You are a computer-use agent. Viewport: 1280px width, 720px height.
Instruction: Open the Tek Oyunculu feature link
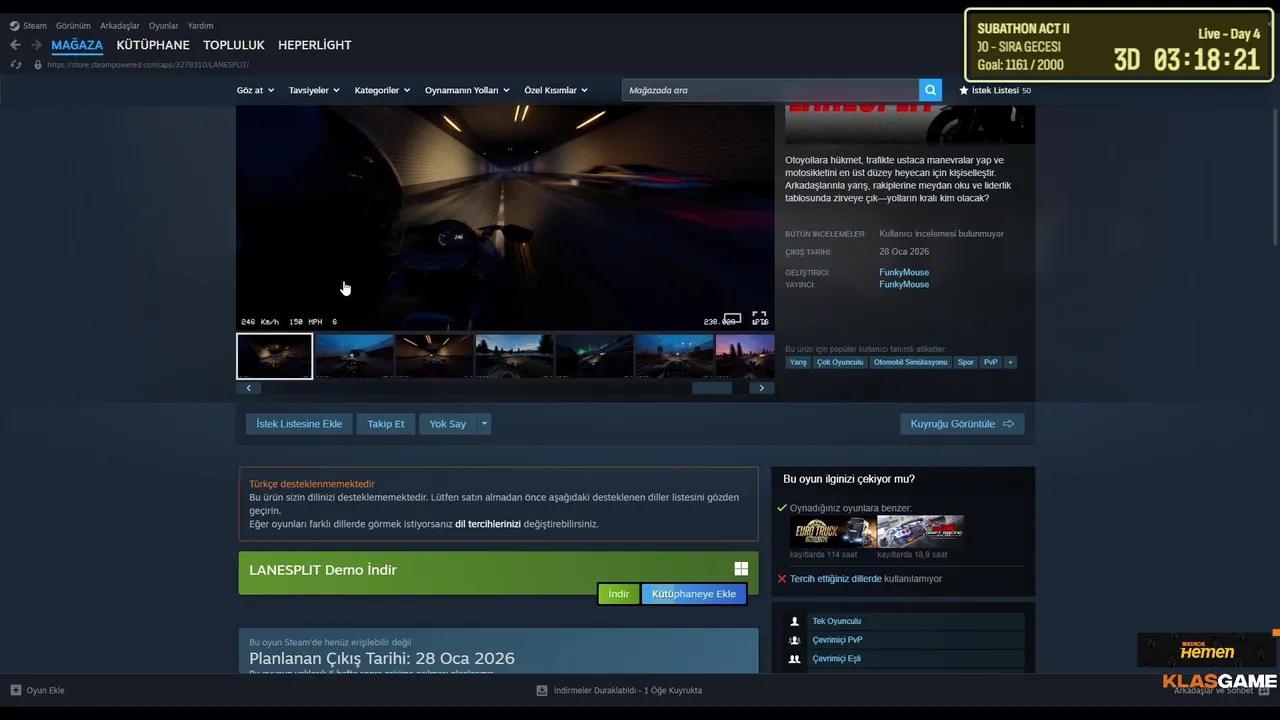tap(836, 621)
